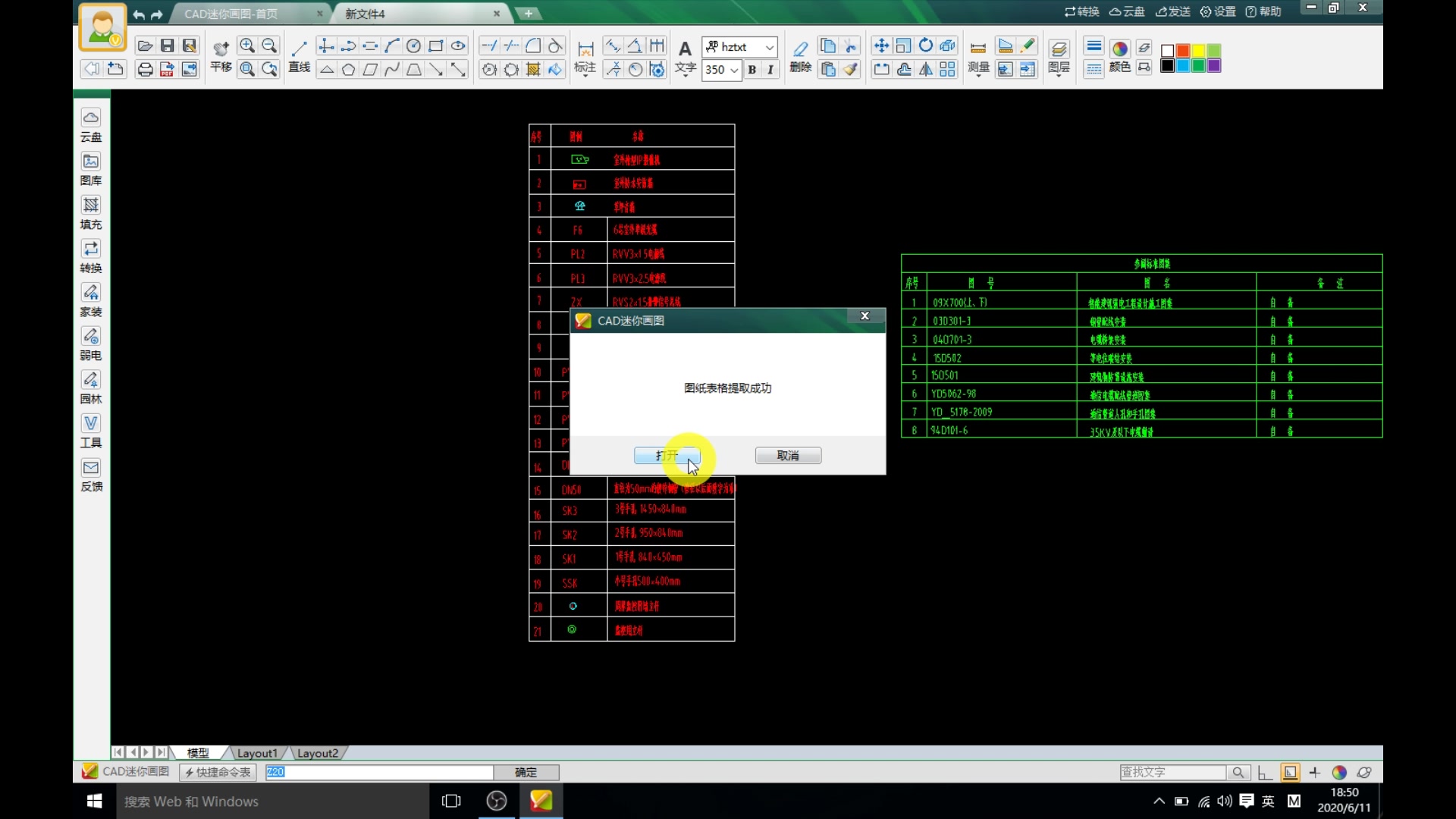The height and width of the screenshot is (819, 1456).
Task: Open tools (工具) sidebar panel
Action: coord(91,431)
